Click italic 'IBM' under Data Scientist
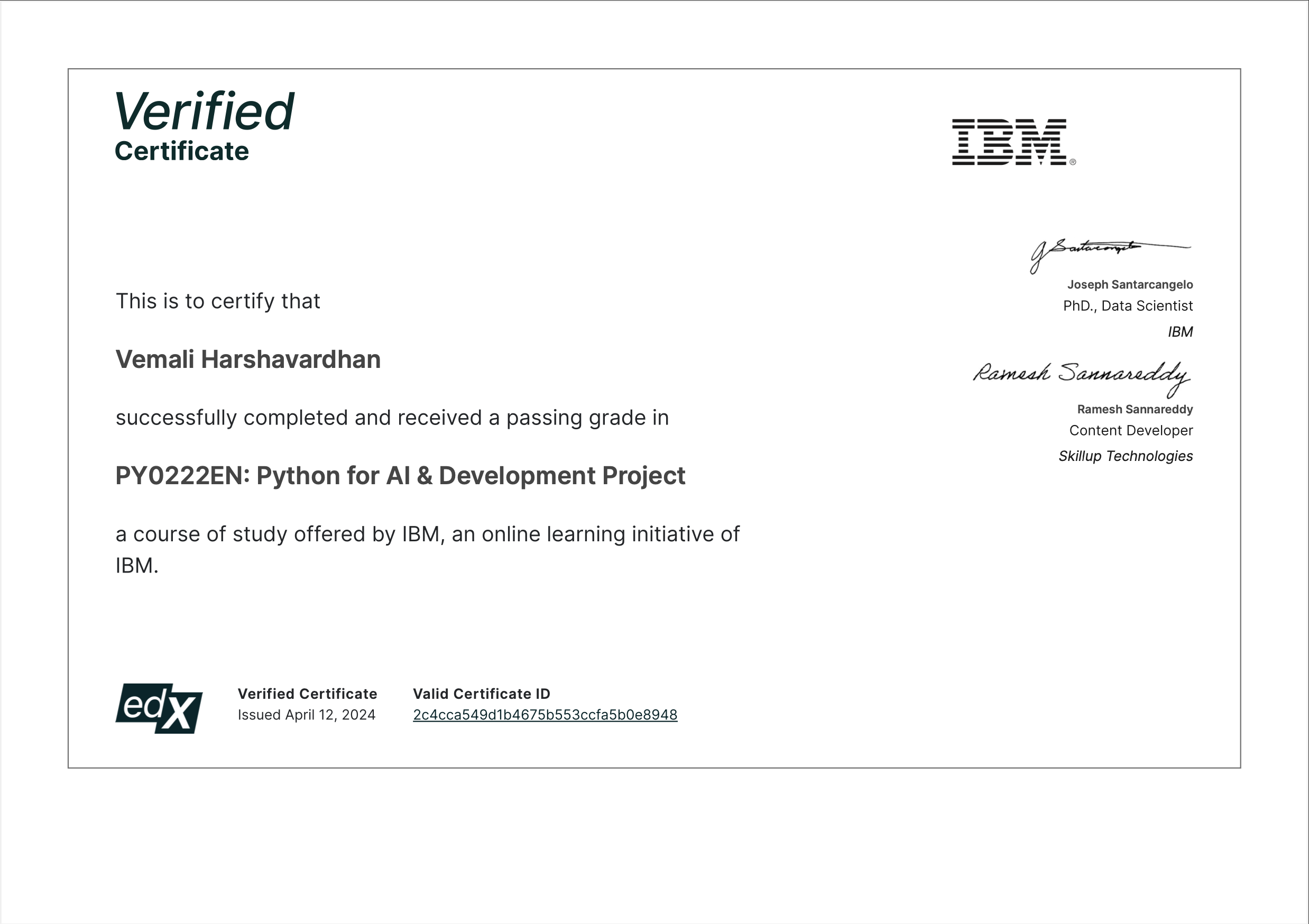Screen dimensions: 1309x924 point(1180,332)
